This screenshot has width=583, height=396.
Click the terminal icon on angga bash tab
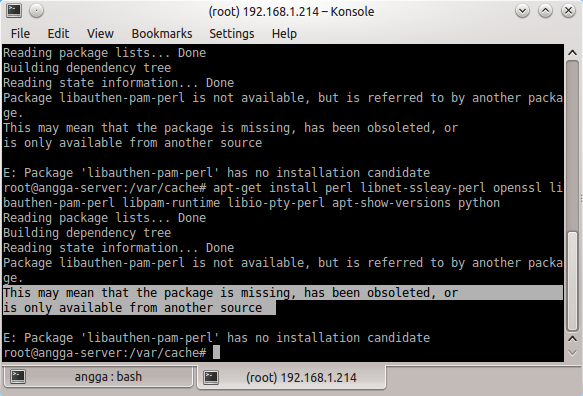point(18,376)
